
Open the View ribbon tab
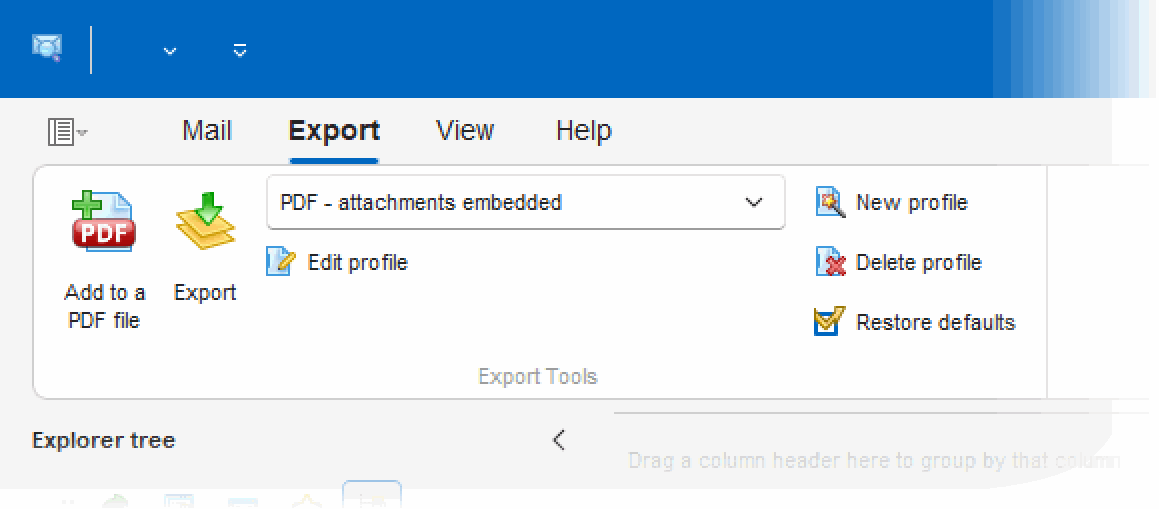(x=465, y=131)
